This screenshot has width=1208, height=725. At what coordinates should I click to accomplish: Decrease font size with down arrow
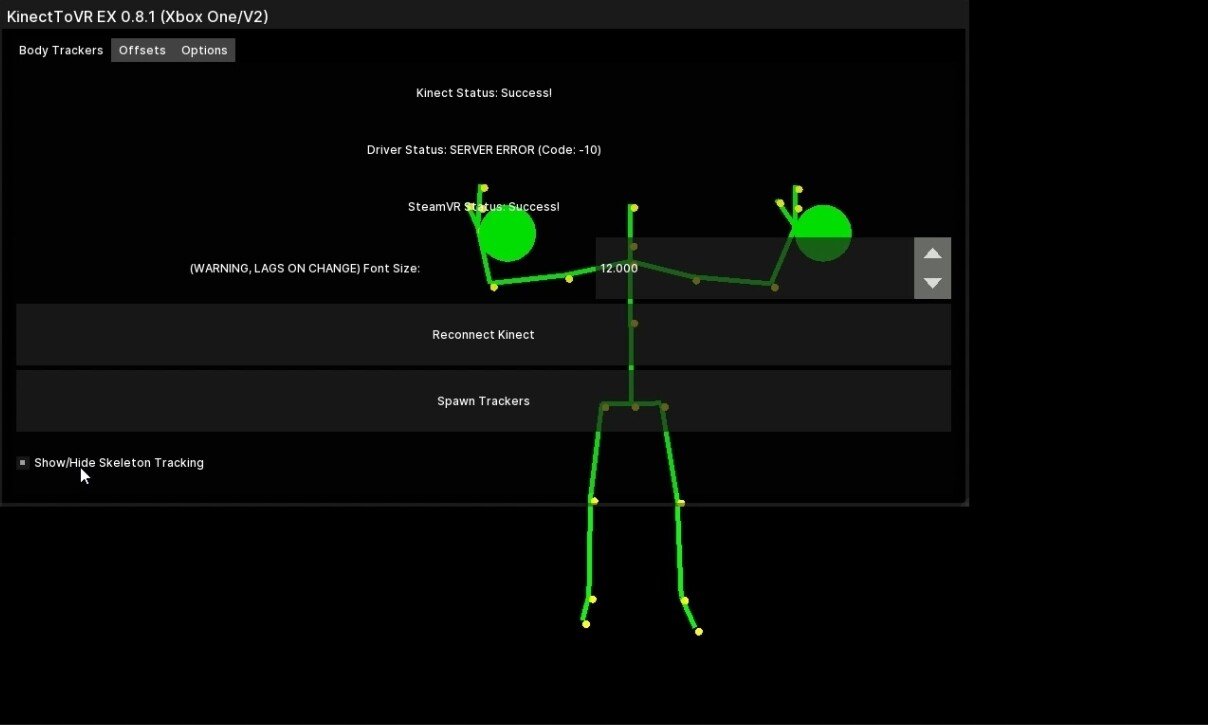(x=932, y=283)
